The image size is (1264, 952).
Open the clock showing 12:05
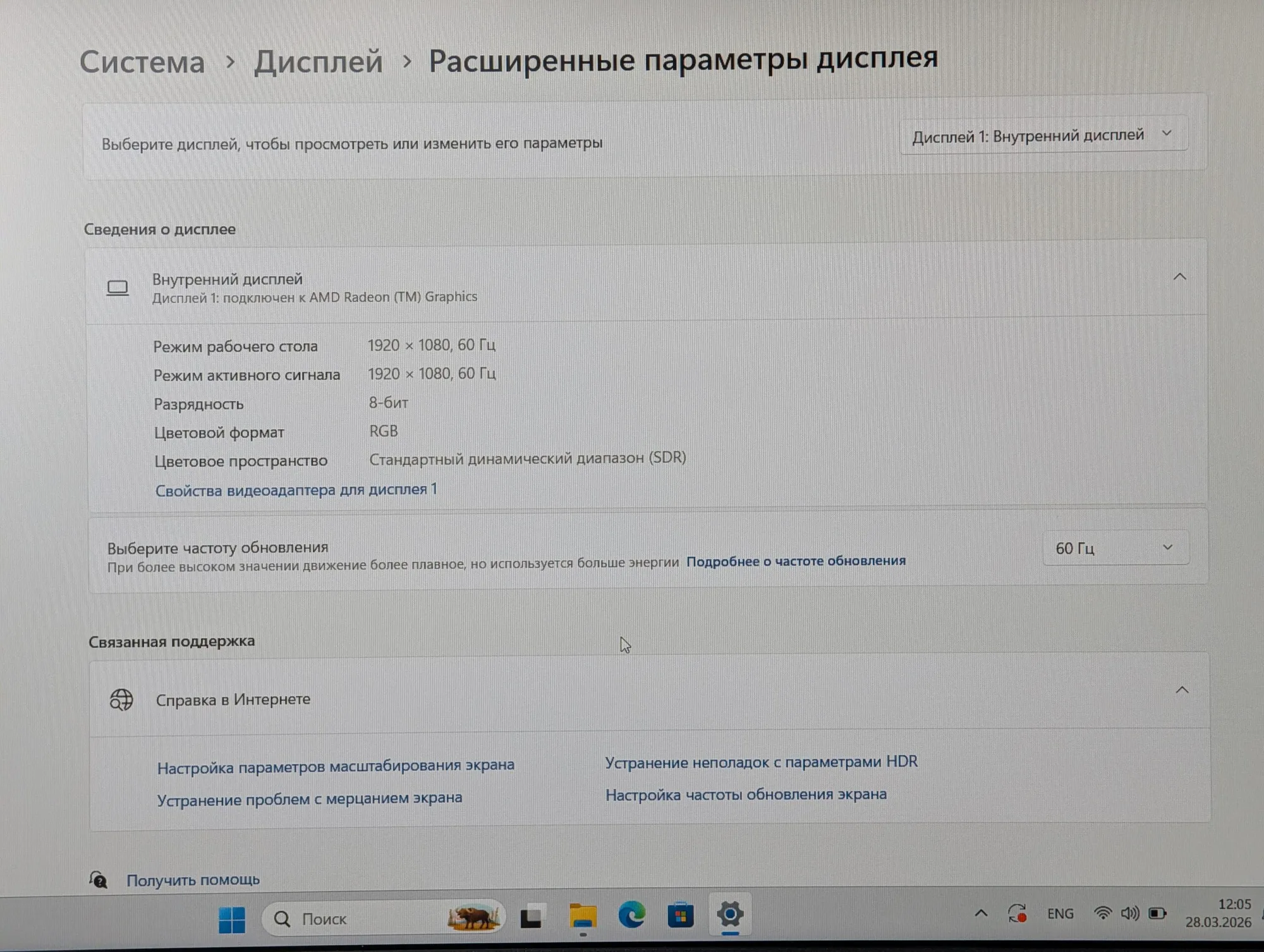pos(1218,913)
